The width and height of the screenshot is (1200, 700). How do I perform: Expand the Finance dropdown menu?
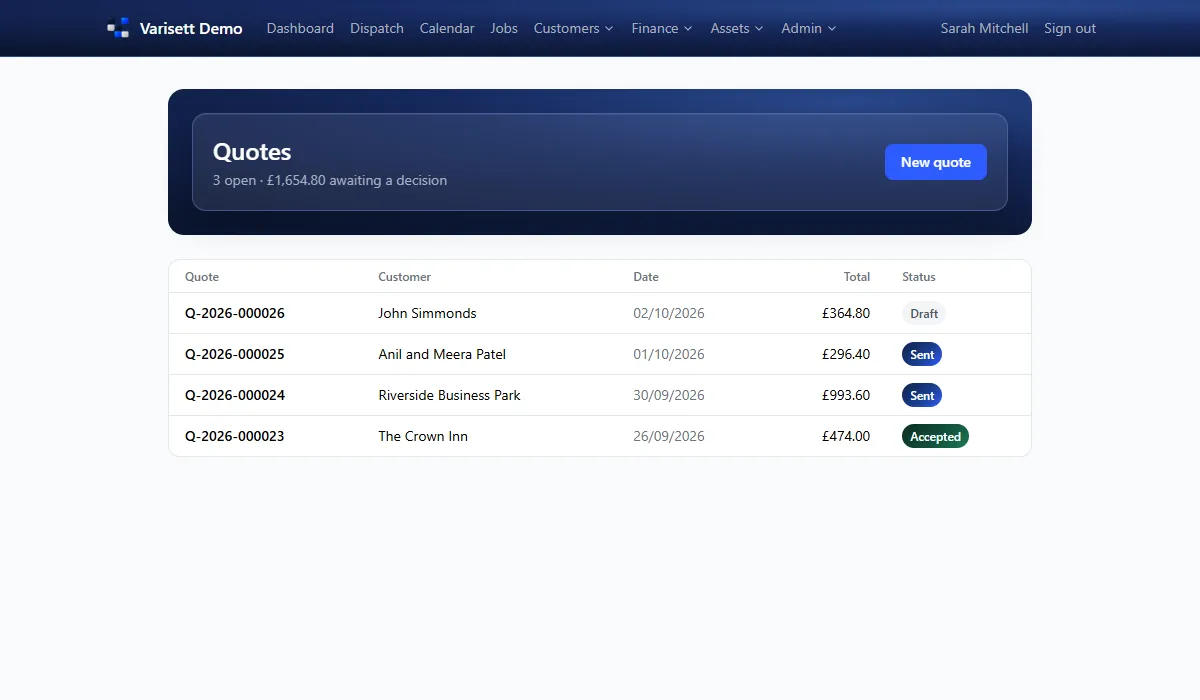(x=662, y=28)
